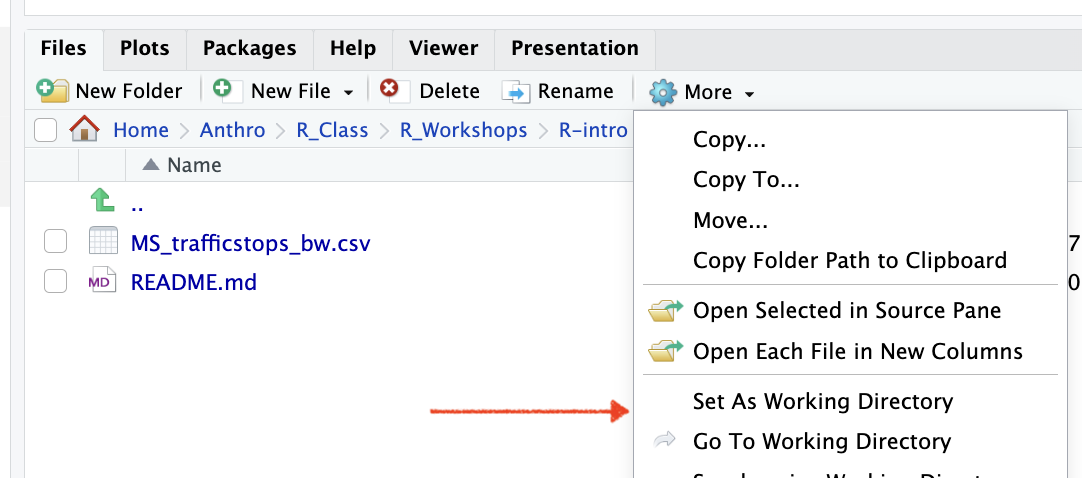This screenshot has width=1082, height=478.
Task: Toggle the select-all checkbox beside Home
Action: (x=45, y=130)
